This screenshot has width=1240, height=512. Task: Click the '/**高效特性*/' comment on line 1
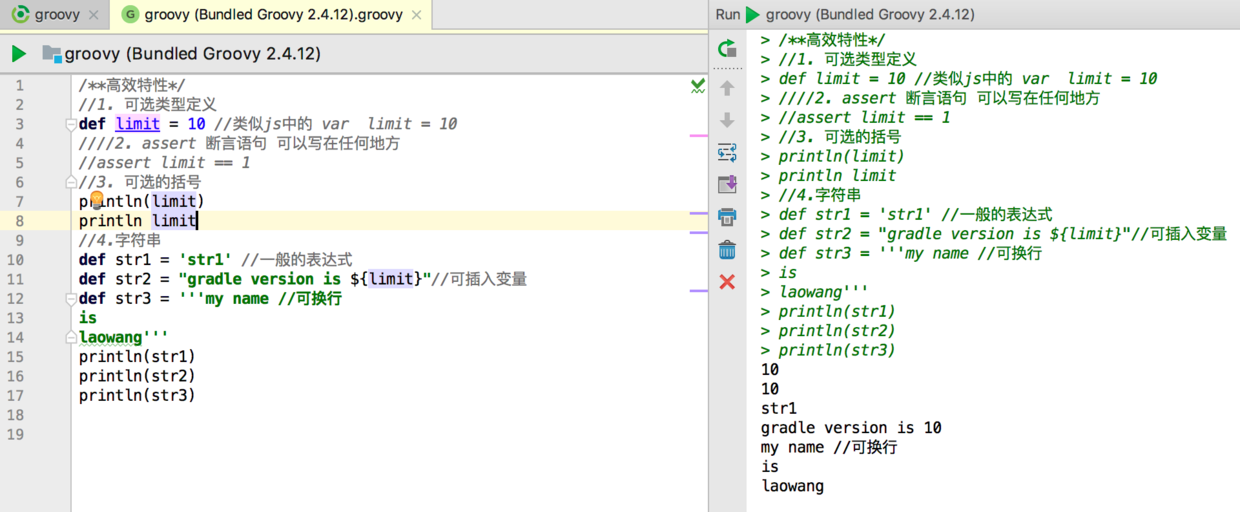pyautogui.click(x=132, y=85)
